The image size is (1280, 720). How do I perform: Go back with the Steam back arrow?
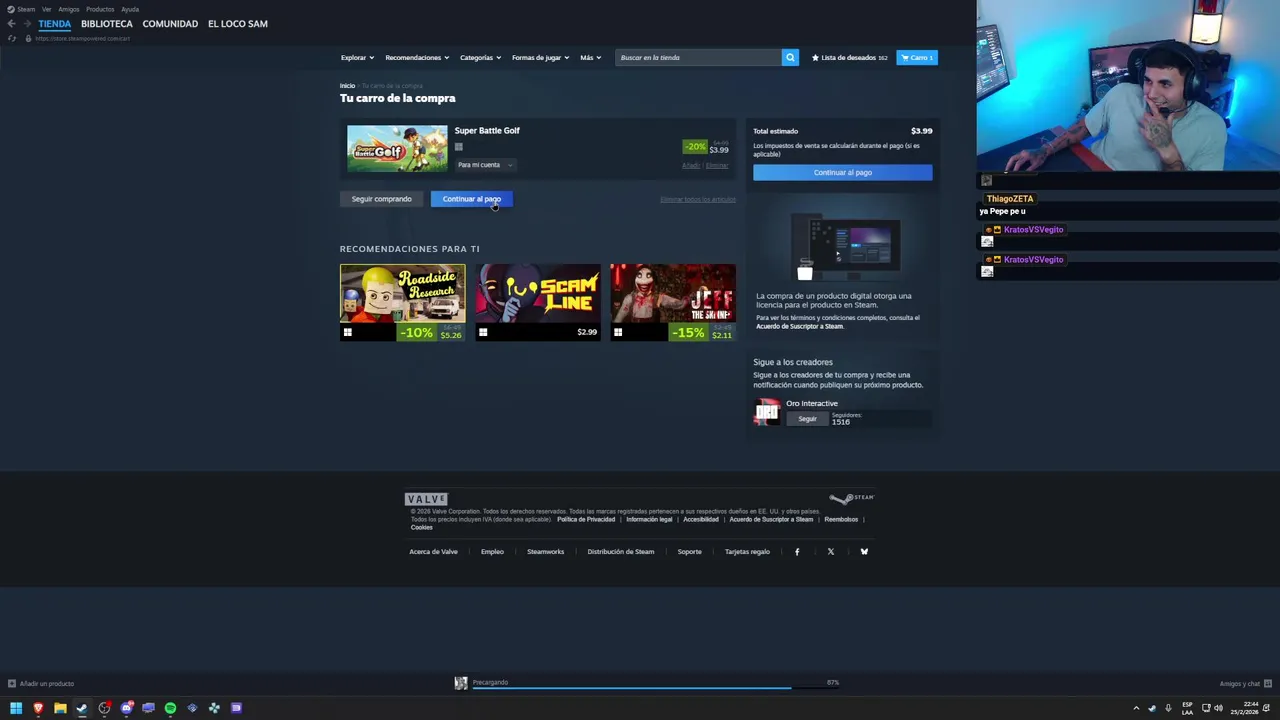tap(11, 23)
